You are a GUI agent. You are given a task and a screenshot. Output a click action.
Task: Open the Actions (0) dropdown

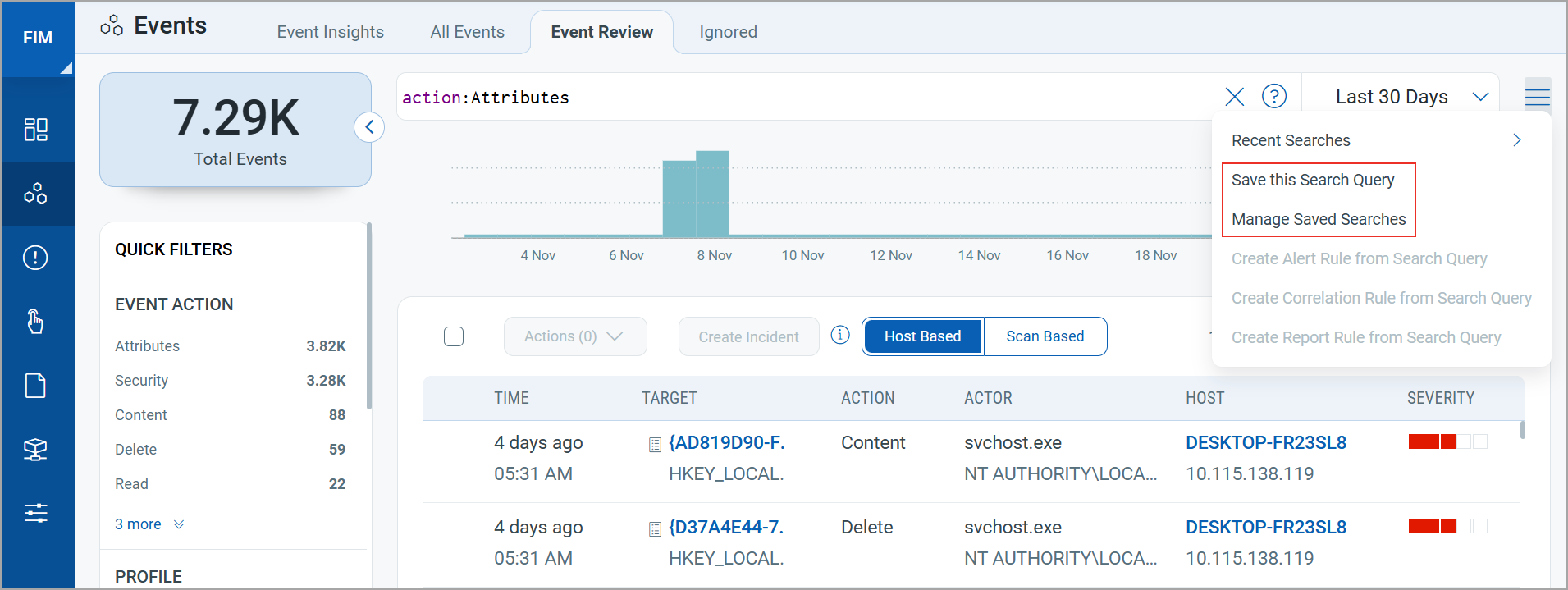[x=575, y=336]
